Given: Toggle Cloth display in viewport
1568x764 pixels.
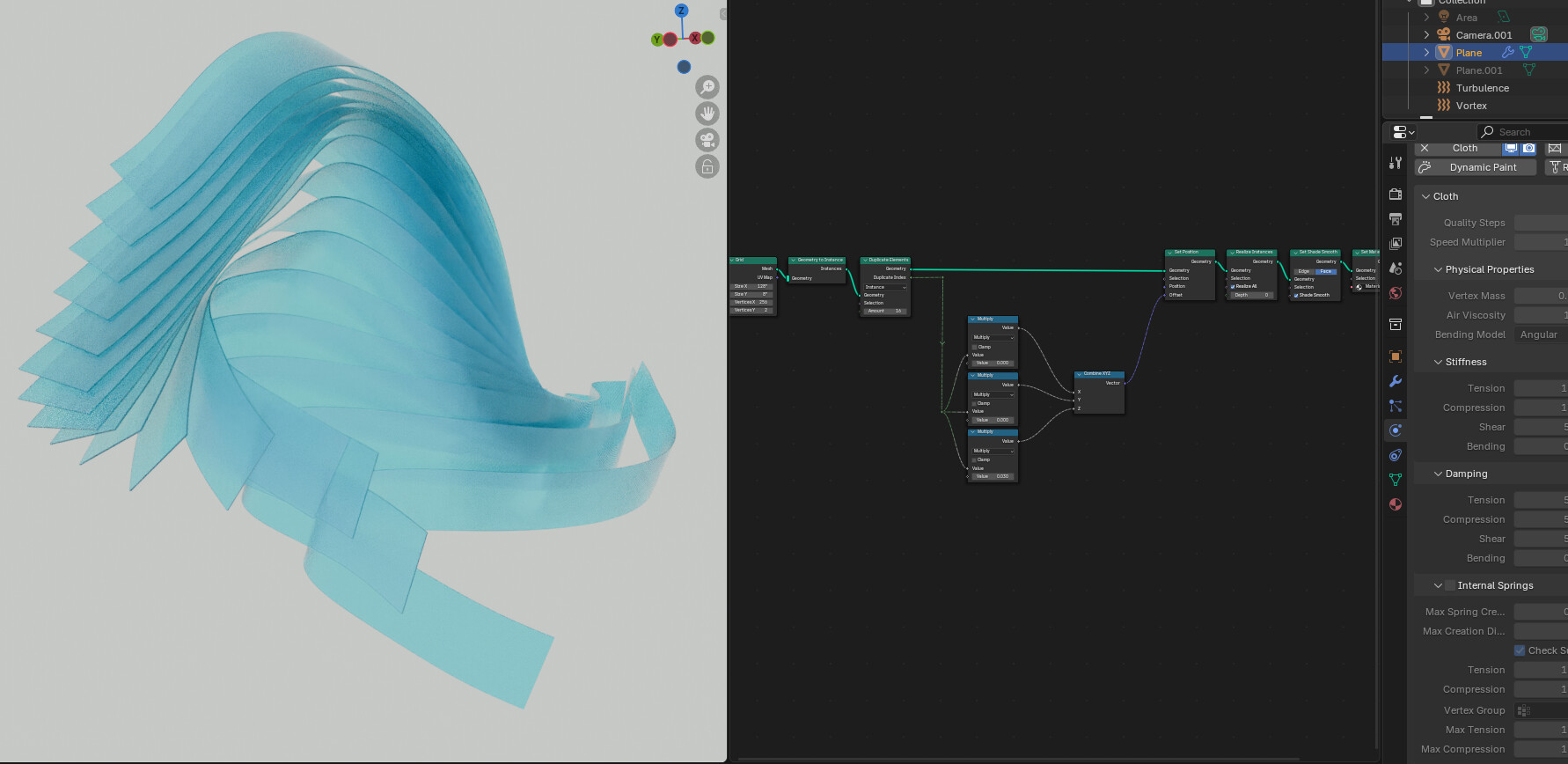Looking at the screenshot, I should coord(1511,148).
